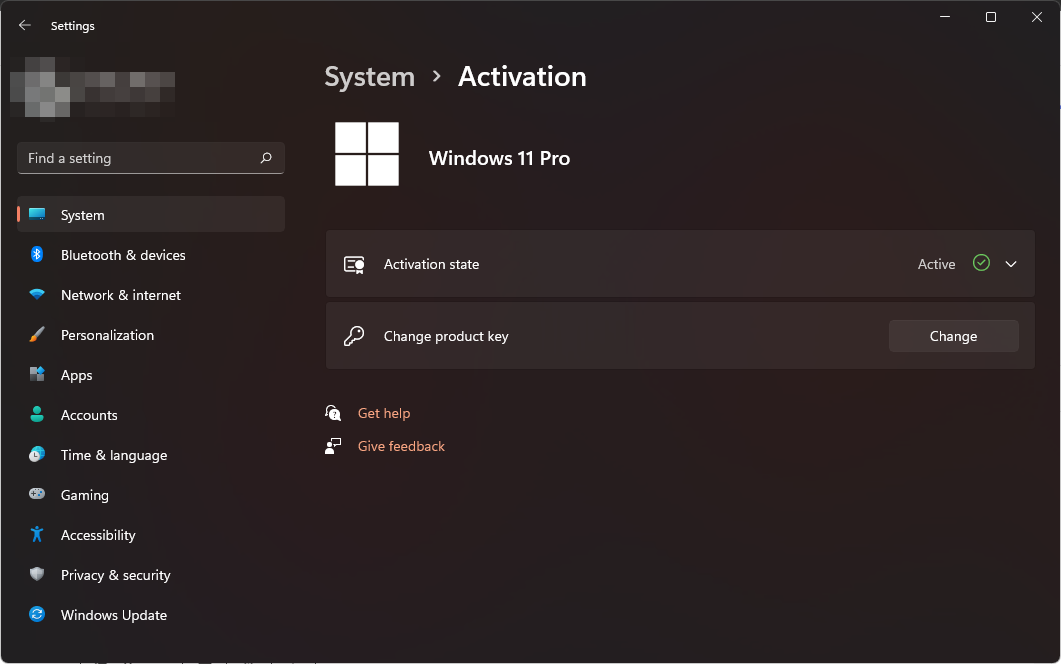Open Network & internet settings
This screenshot has width=1061, height=664.
pos(150,294)
